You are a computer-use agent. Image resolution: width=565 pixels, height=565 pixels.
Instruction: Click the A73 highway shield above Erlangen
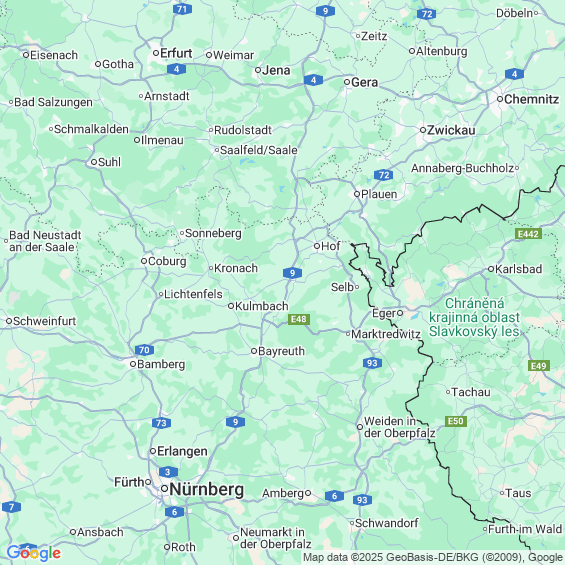click(161, 423)
